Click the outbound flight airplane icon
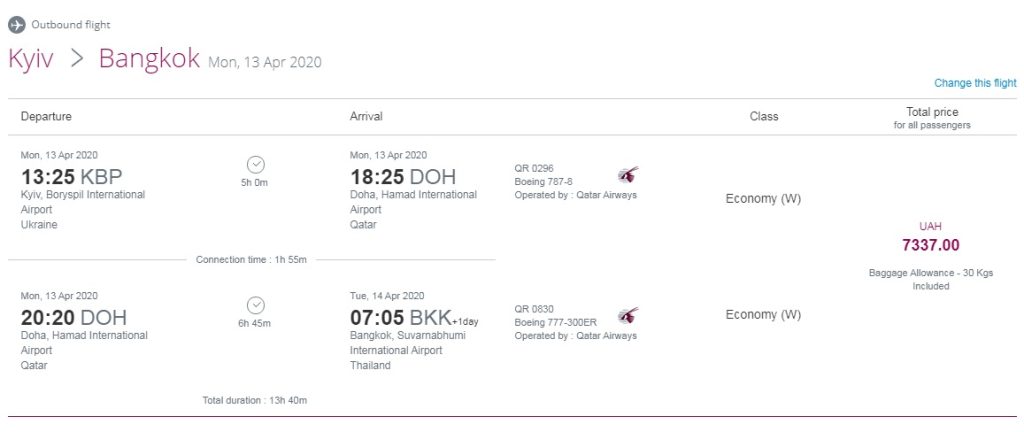Viewport: 1024px width, 432px height. pyautogui.click(x=16, y=24)
